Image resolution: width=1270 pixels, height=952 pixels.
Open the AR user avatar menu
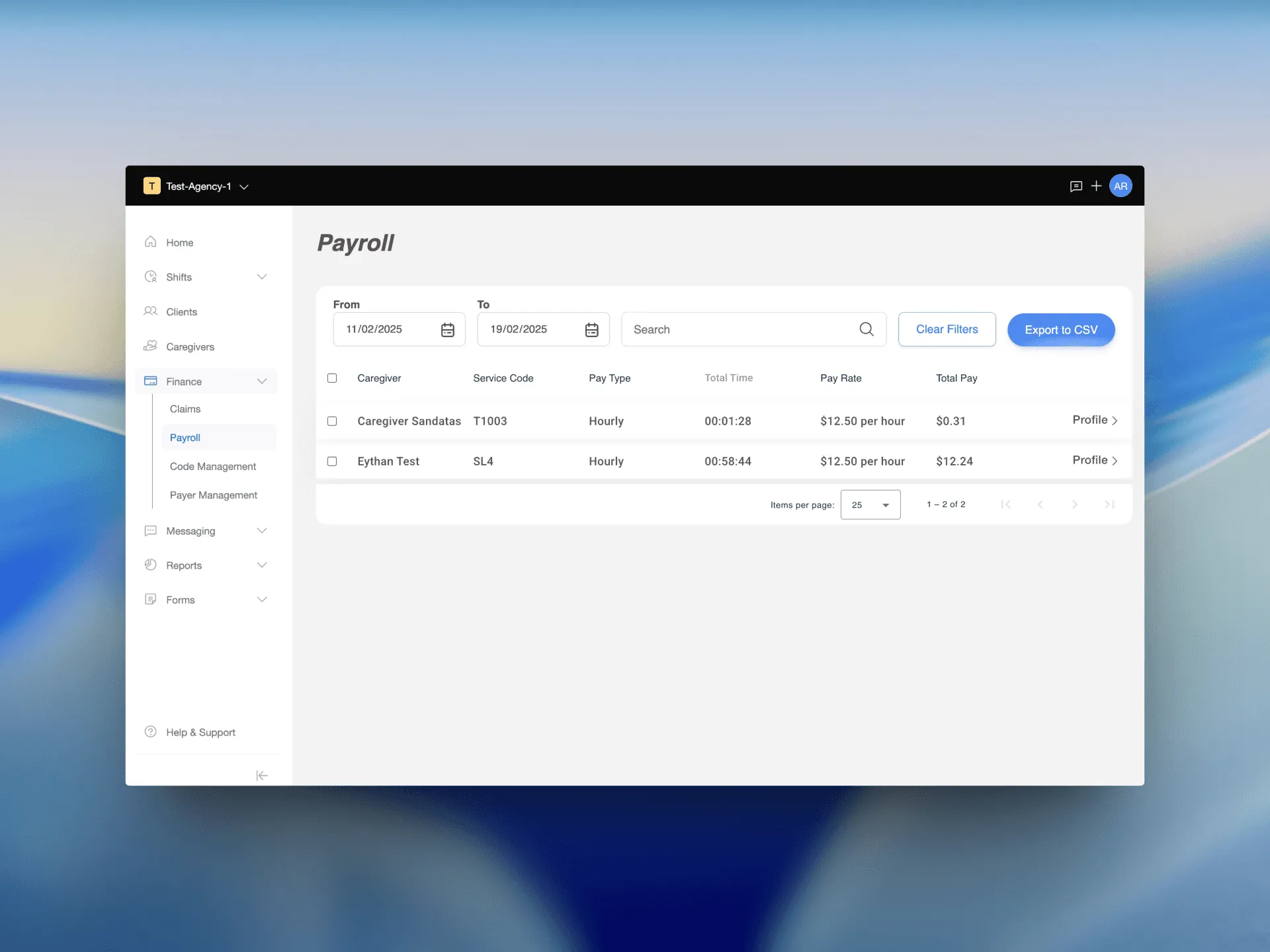pos(1121,186)
